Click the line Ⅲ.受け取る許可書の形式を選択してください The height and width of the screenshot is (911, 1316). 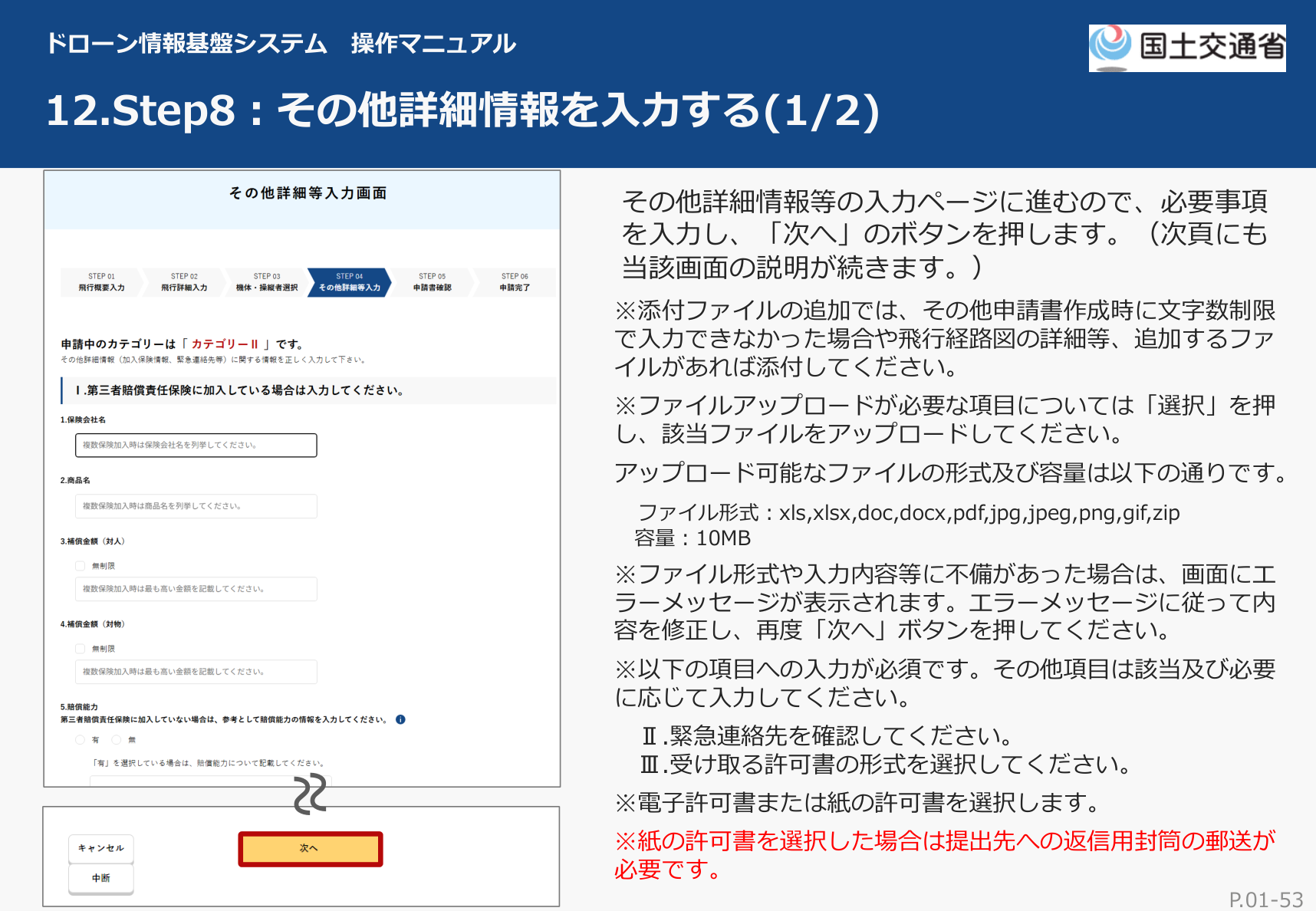[x=886, y=765]
